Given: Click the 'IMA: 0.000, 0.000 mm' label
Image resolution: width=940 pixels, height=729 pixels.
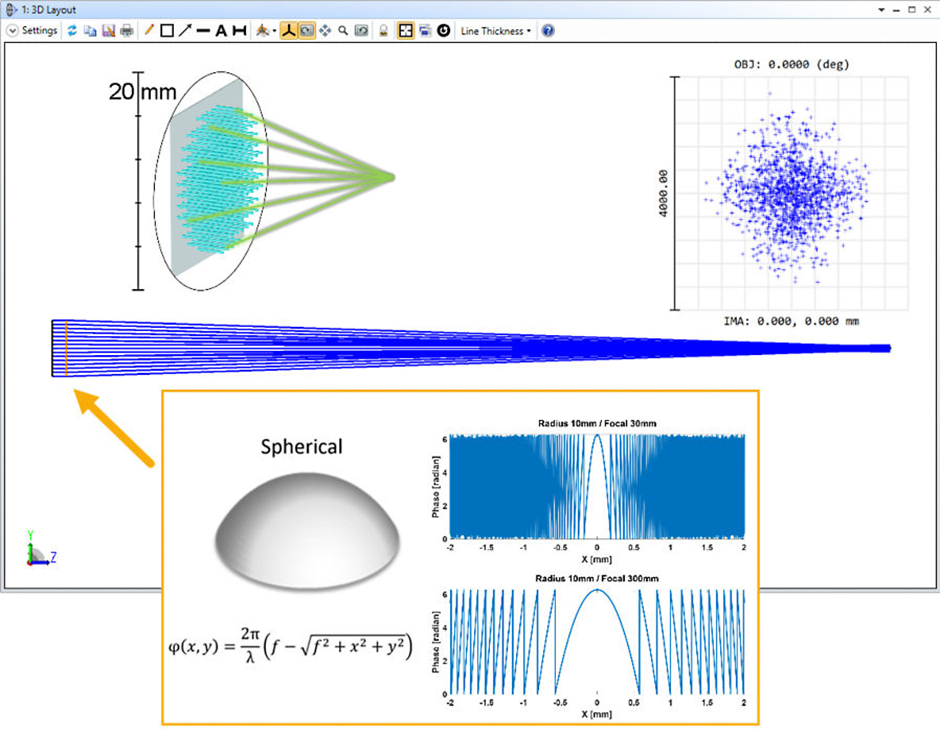Looking at the screenshot, I should (791, 321).
